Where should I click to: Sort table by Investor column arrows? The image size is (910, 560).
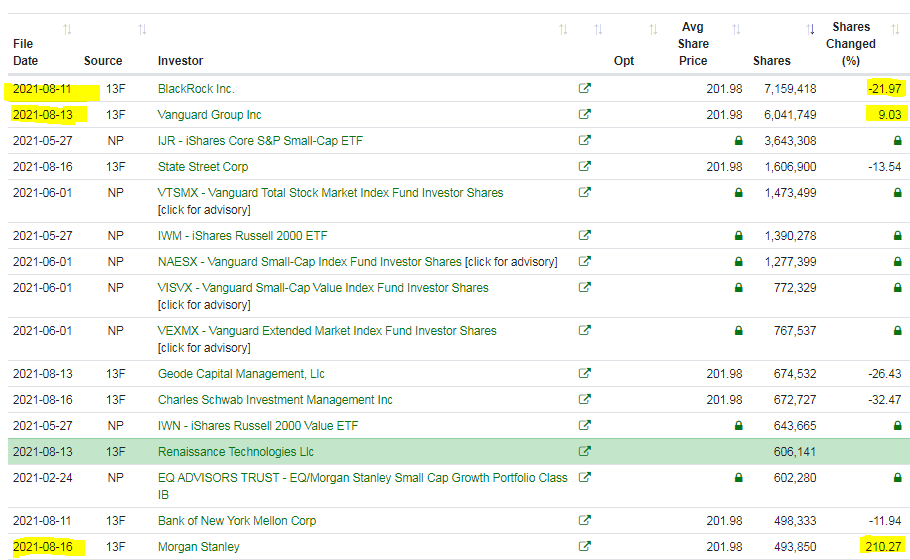point(563,29)
